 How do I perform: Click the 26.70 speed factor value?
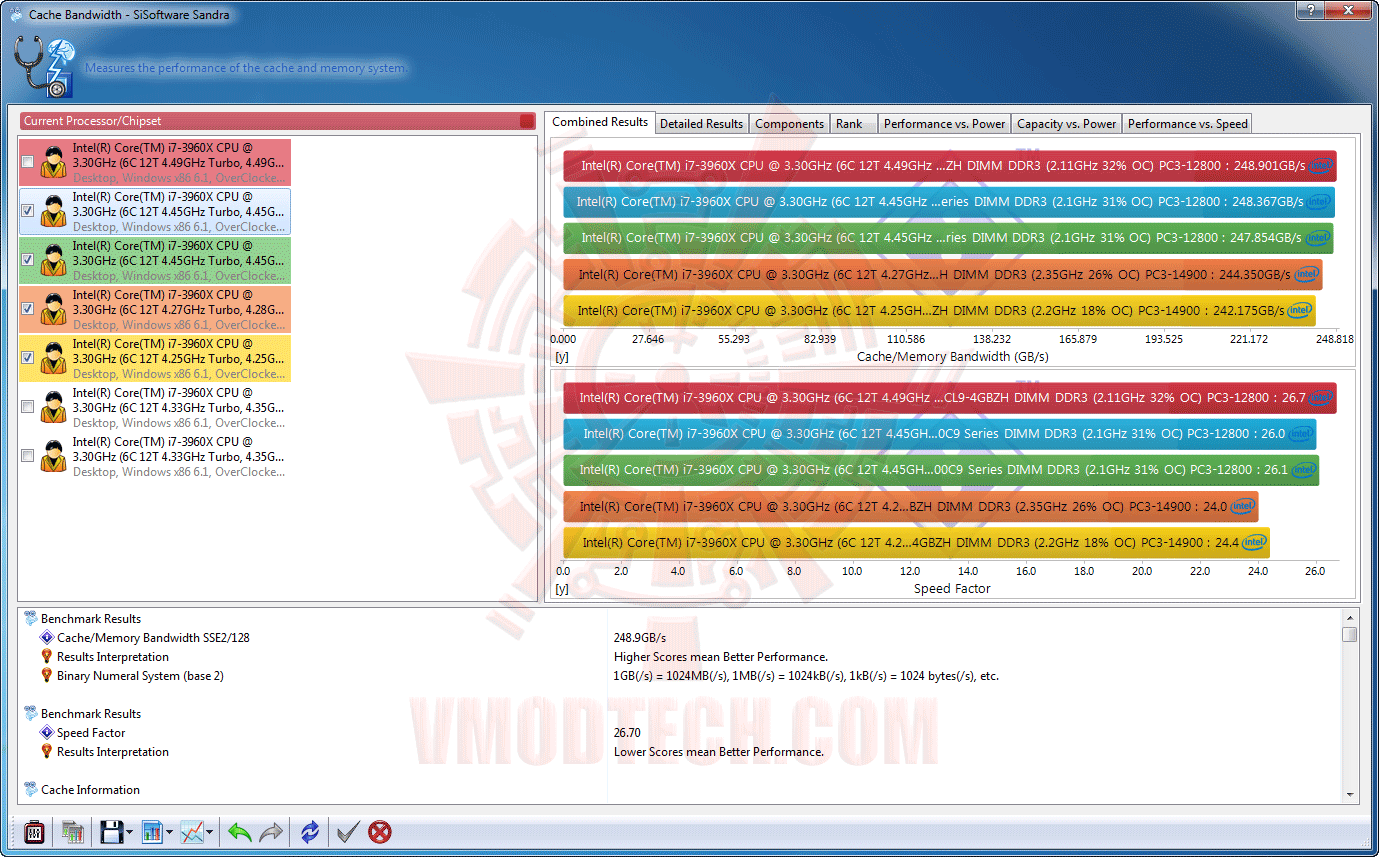pos(627,733)
